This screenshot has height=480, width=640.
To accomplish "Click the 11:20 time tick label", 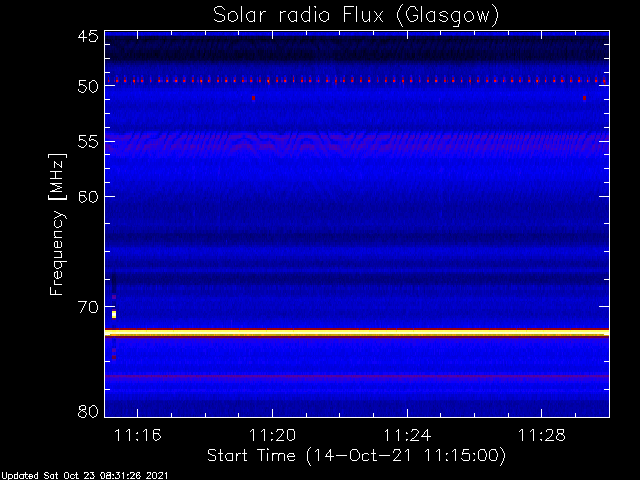I will pyautogui.click(x=272, y=435).
